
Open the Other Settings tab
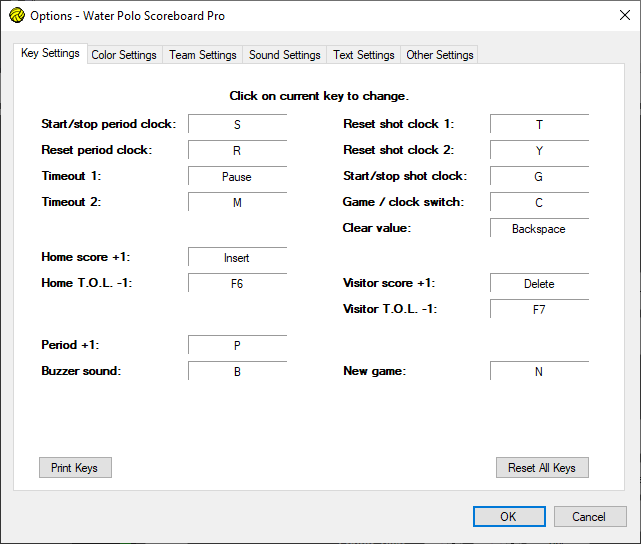(x=440, y=55)
